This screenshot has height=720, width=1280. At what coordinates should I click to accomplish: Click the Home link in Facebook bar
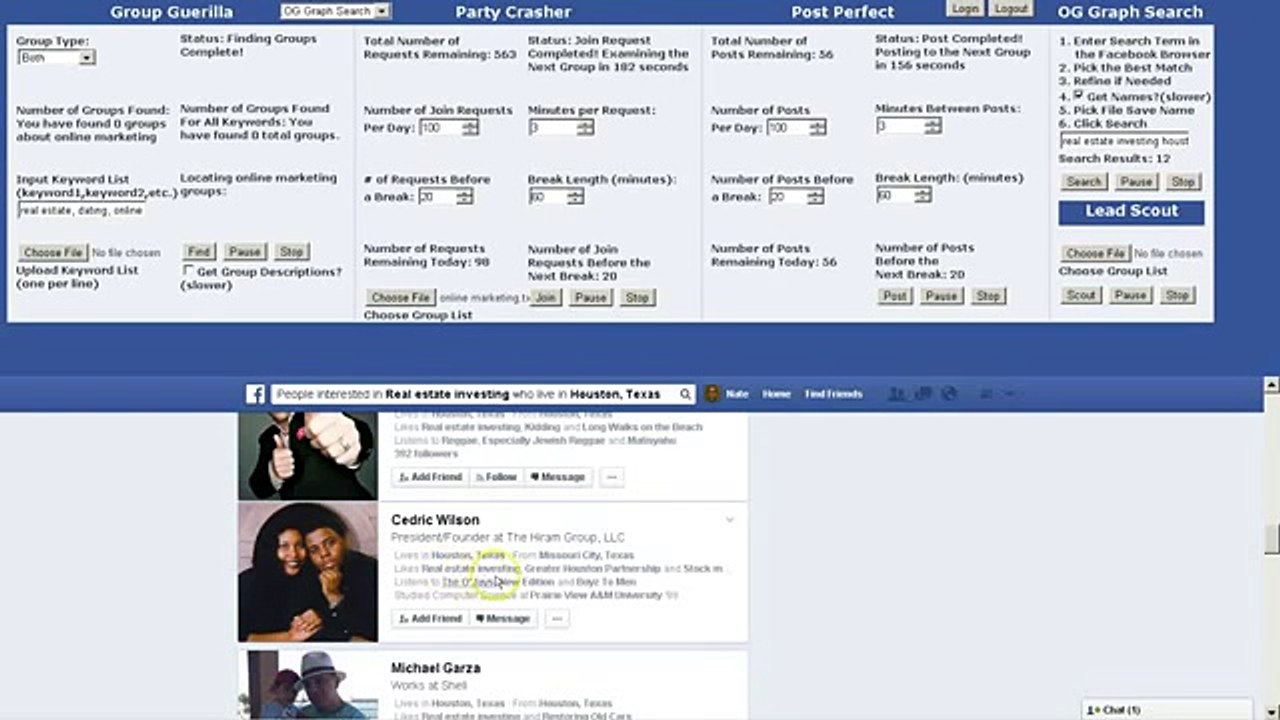[776, 394]
